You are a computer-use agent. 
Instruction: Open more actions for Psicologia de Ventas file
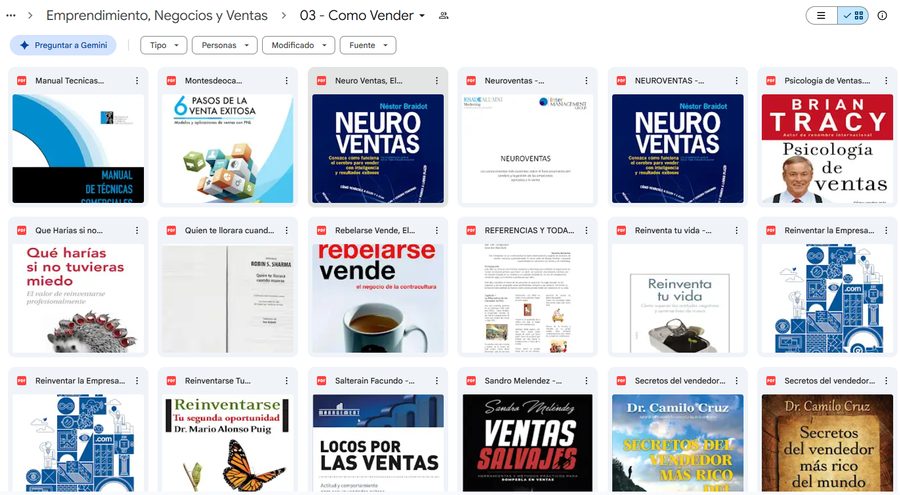click(886, 81)
